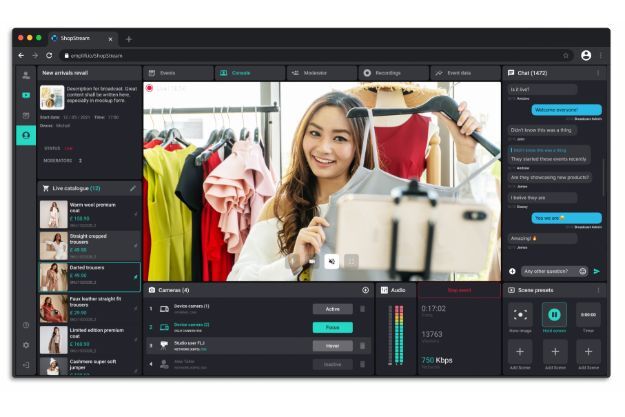Go back in browser history
Viewport: 625px width, 417px height.
pos(21,55)
